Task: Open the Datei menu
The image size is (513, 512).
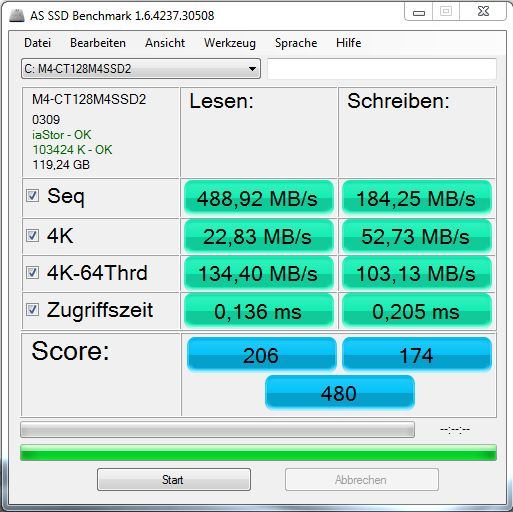Action: click(38, 43)
